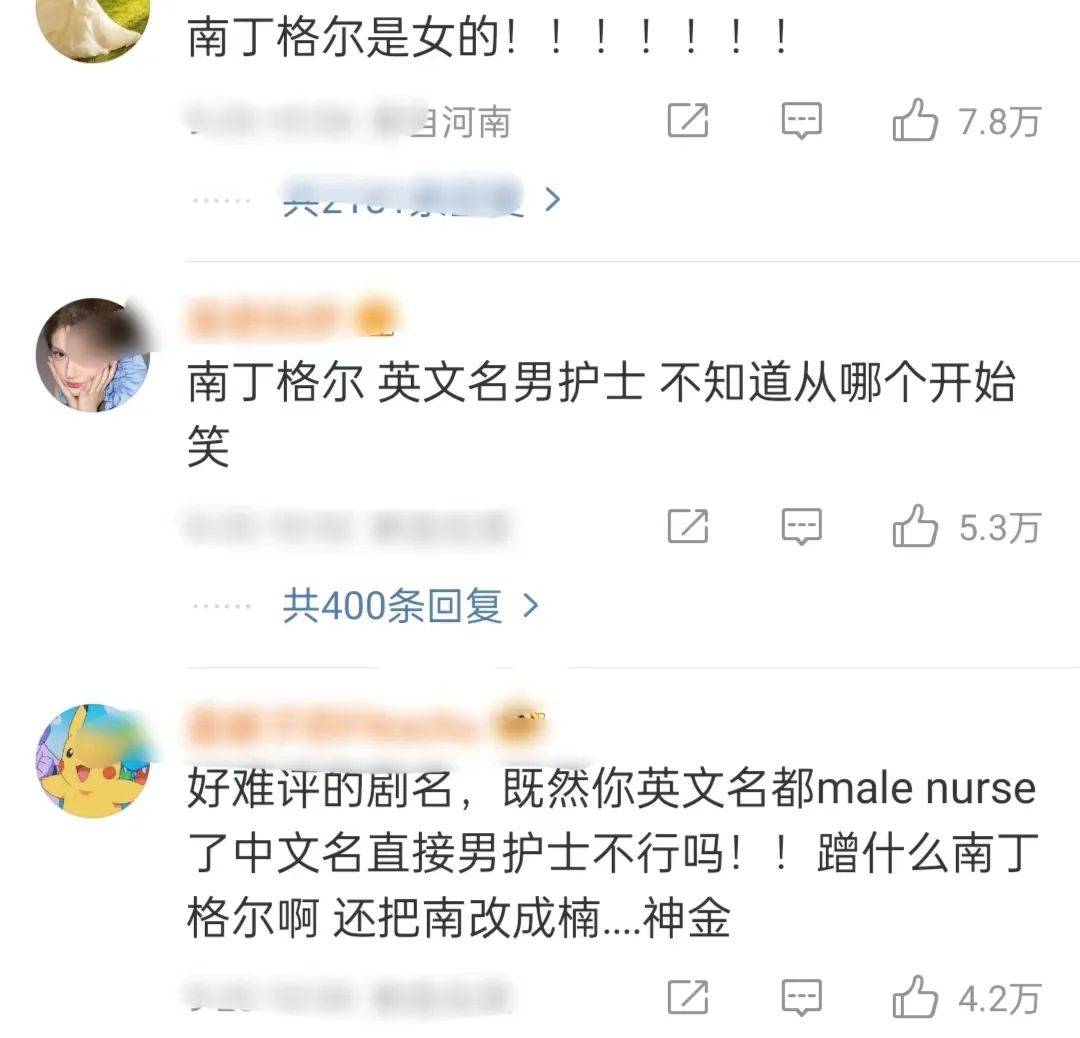Share the male nurse comment

point(688,997)
